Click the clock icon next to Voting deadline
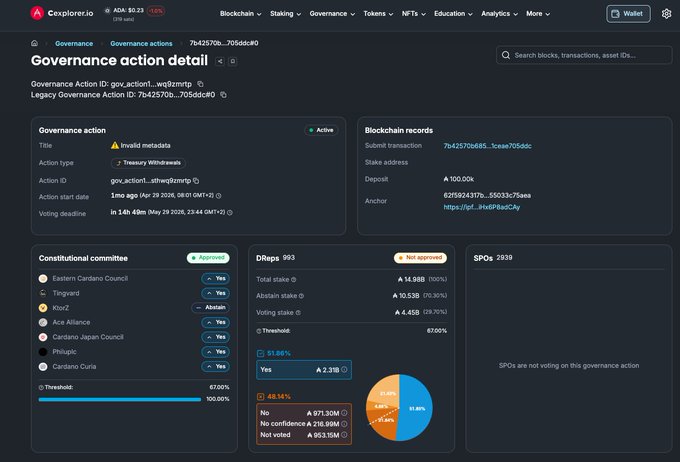 pyautogui.click(x=230, y=213)
